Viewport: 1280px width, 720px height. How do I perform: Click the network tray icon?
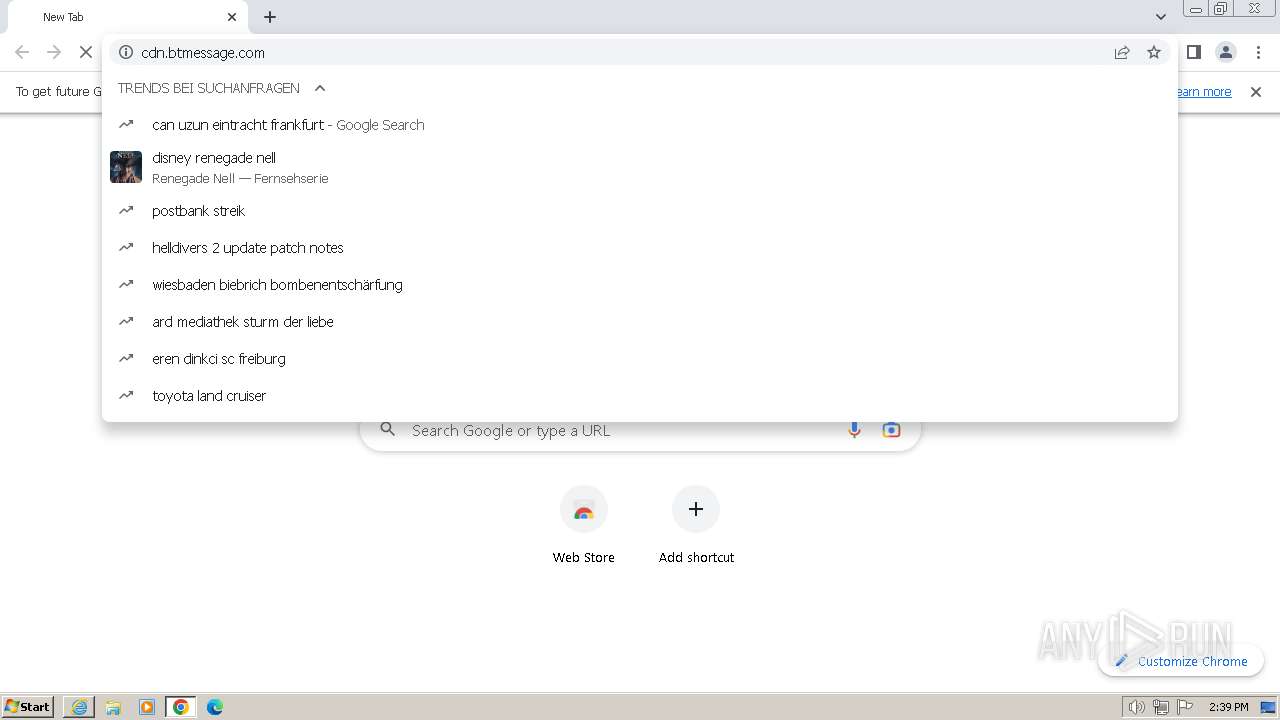coord(1160,707)
